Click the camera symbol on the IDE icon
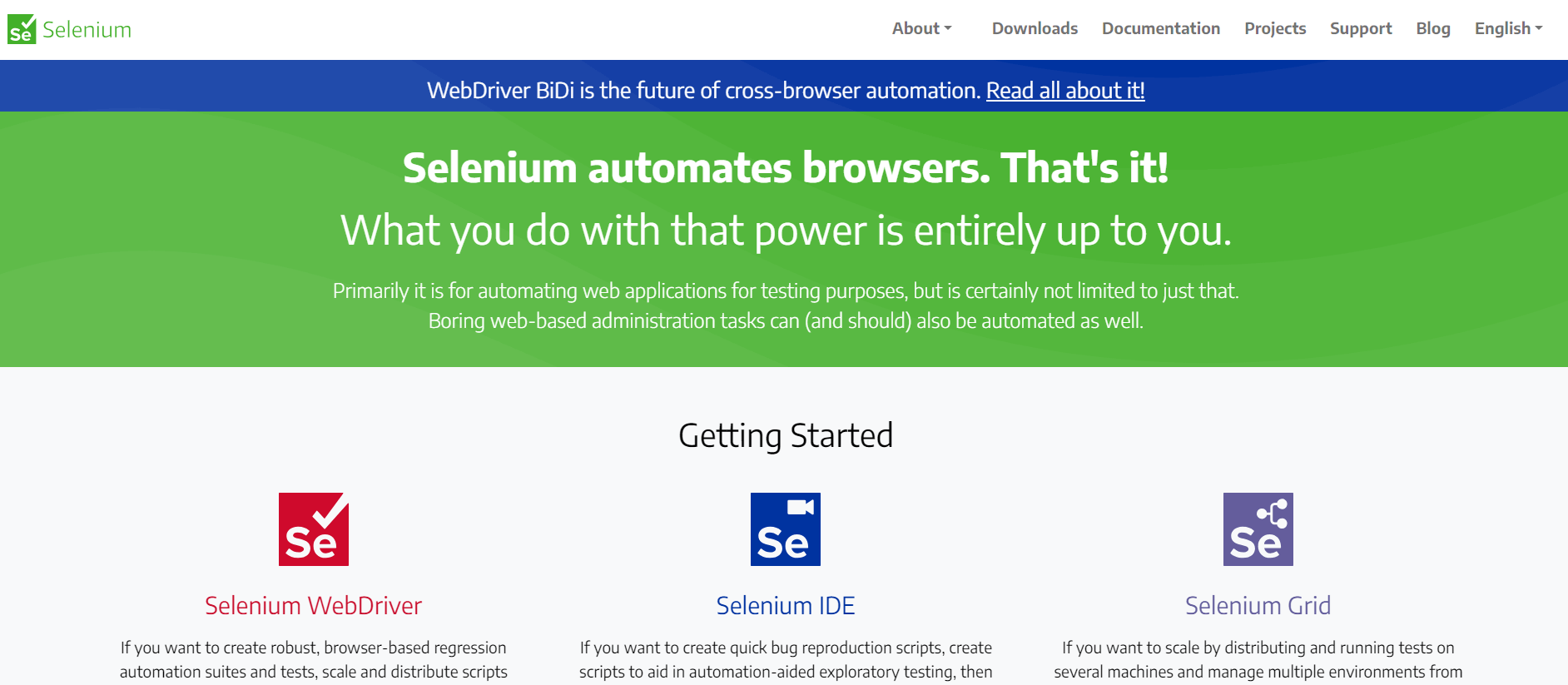 [x=801, y=506]
